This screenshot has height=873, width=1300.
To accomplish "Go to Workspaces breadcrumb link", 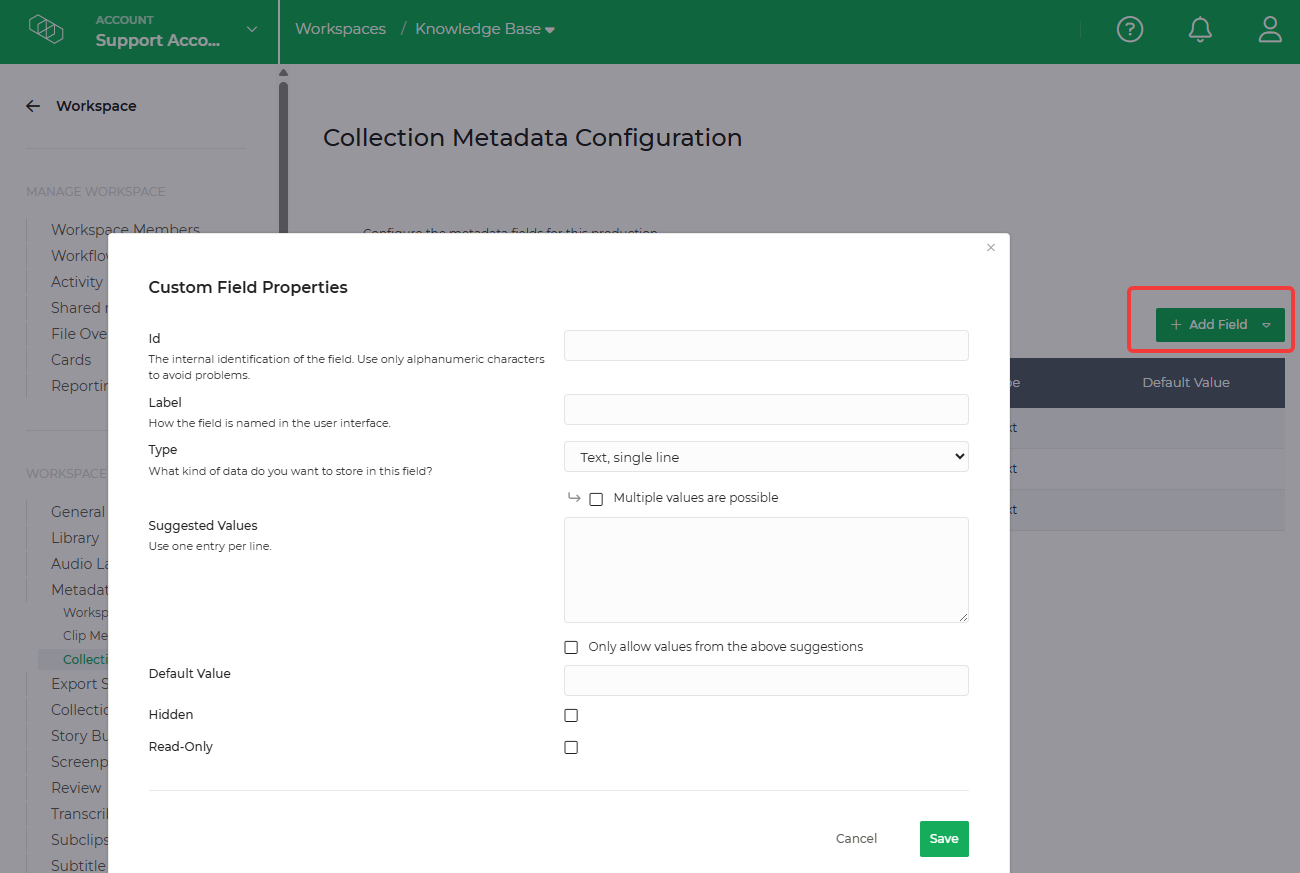I will pyautogui.click(x=340, y=29).
